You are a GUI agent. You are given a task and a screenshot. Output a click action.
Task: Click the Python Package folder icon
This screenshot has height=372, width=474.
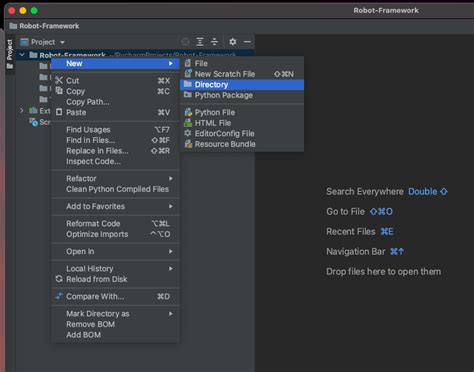188,95
